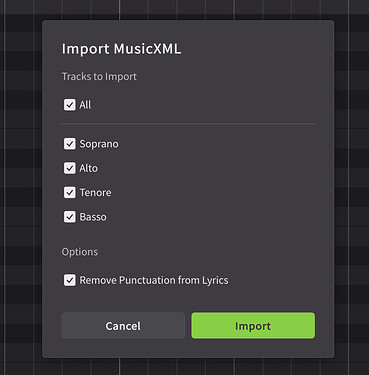Click the Options section heading
Viewport: 369px width, 375px height.
[x=80, y=252]
